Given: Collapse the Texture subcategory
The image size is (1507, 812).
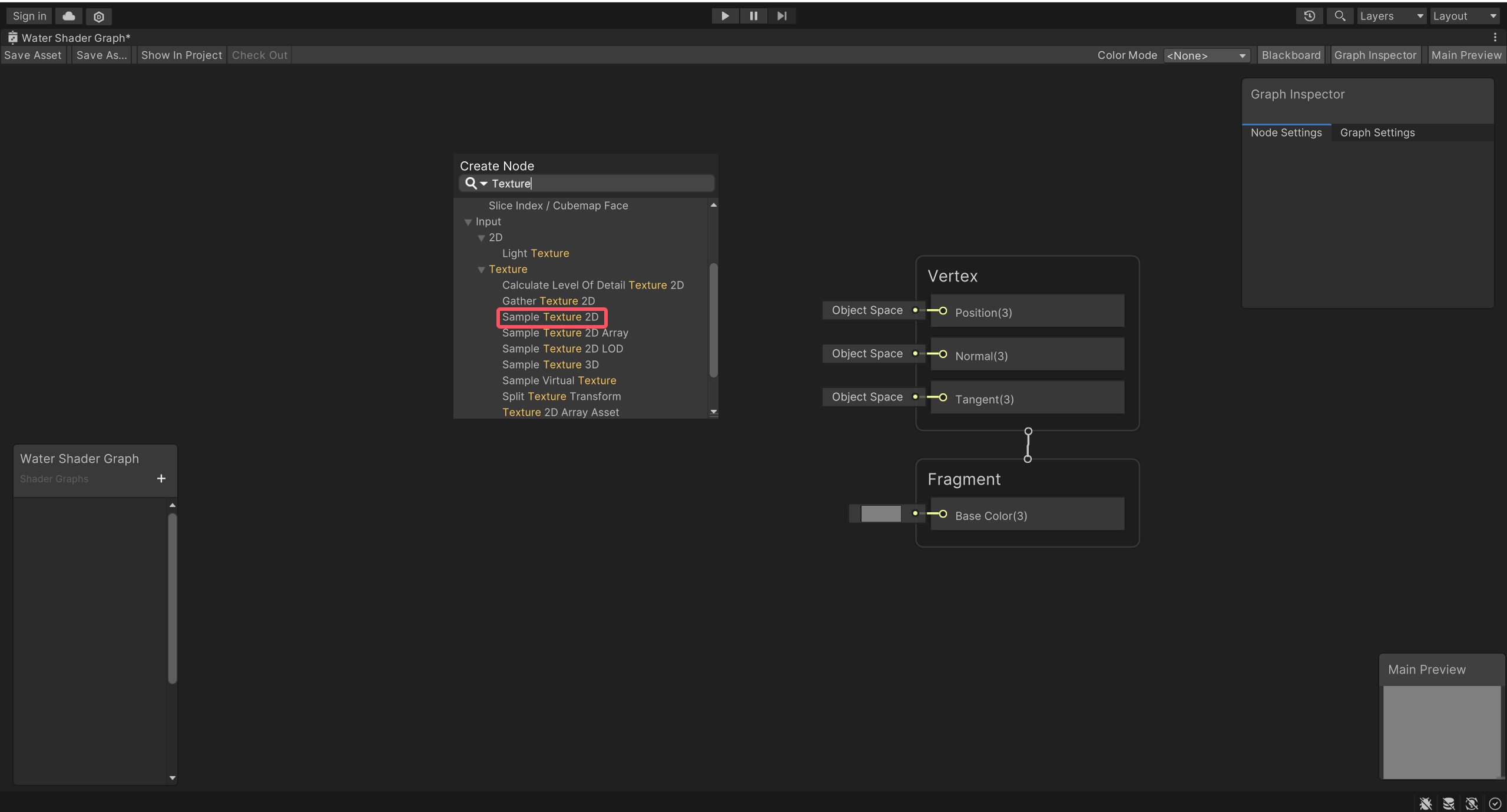Looking at the screenshot, I should click(x=481, y=270).
